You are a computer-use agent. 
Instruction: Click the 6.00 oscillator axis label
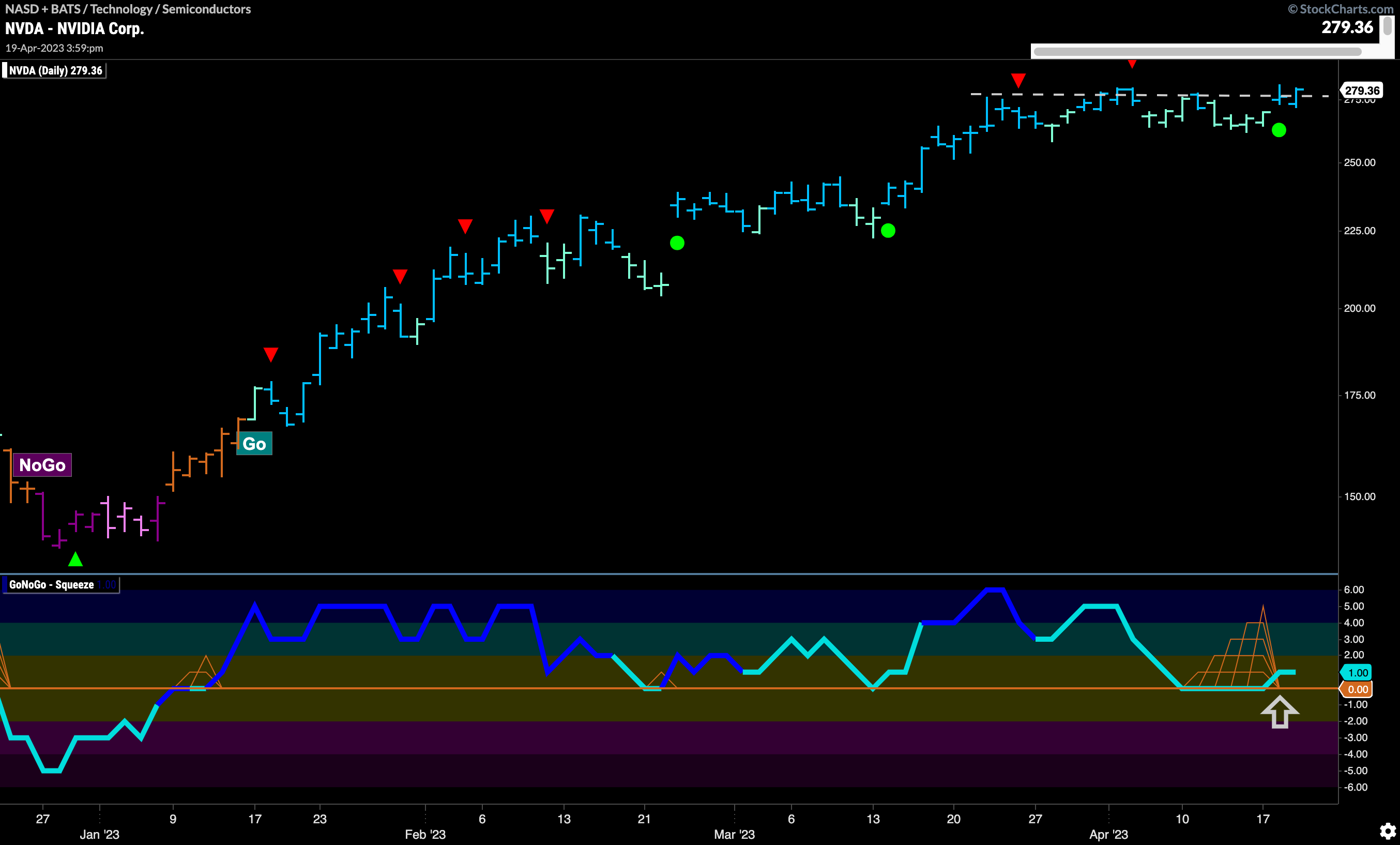pyautogui.click(x=1354, y=590)
